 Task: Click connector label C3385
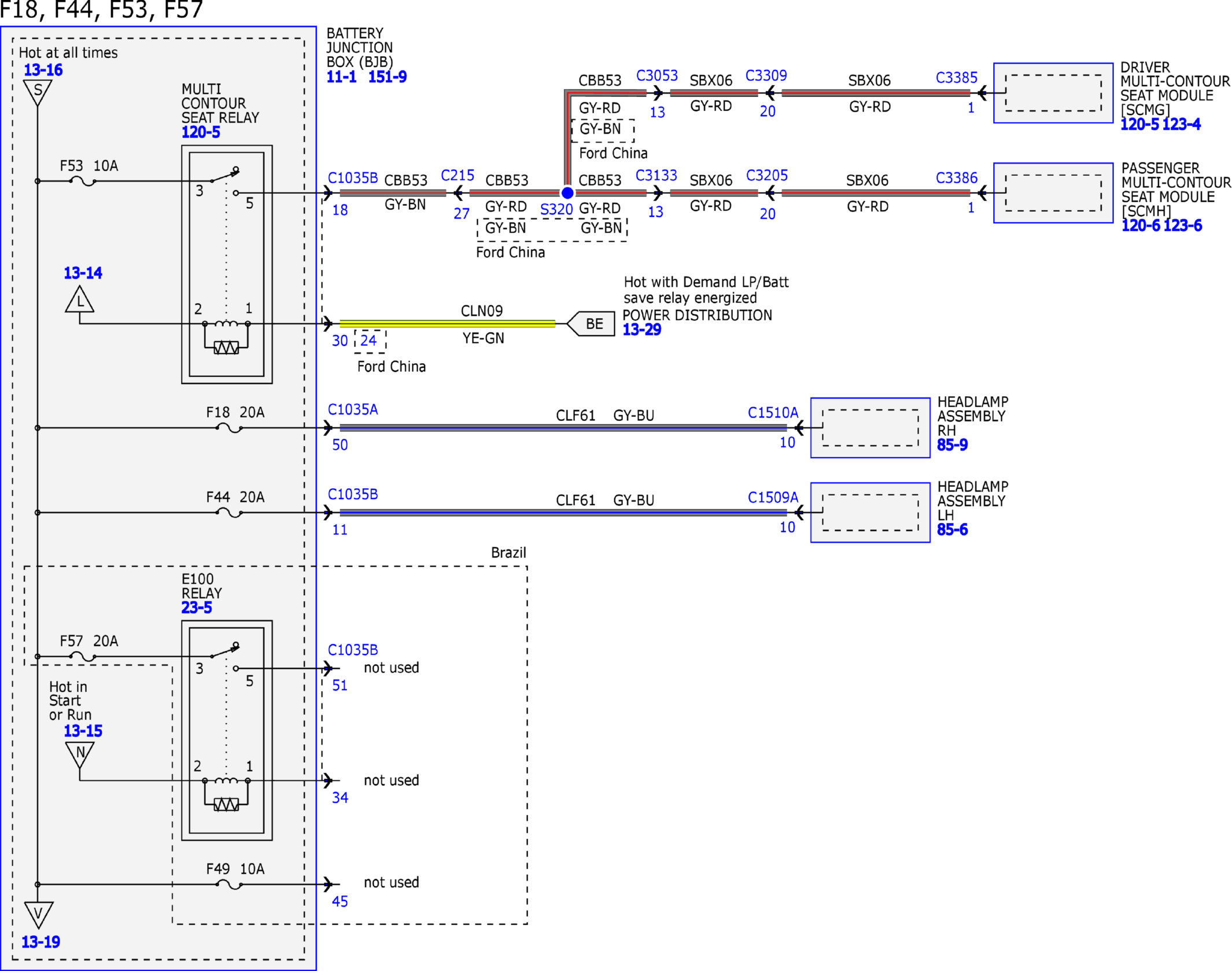(x=957, y=77)
